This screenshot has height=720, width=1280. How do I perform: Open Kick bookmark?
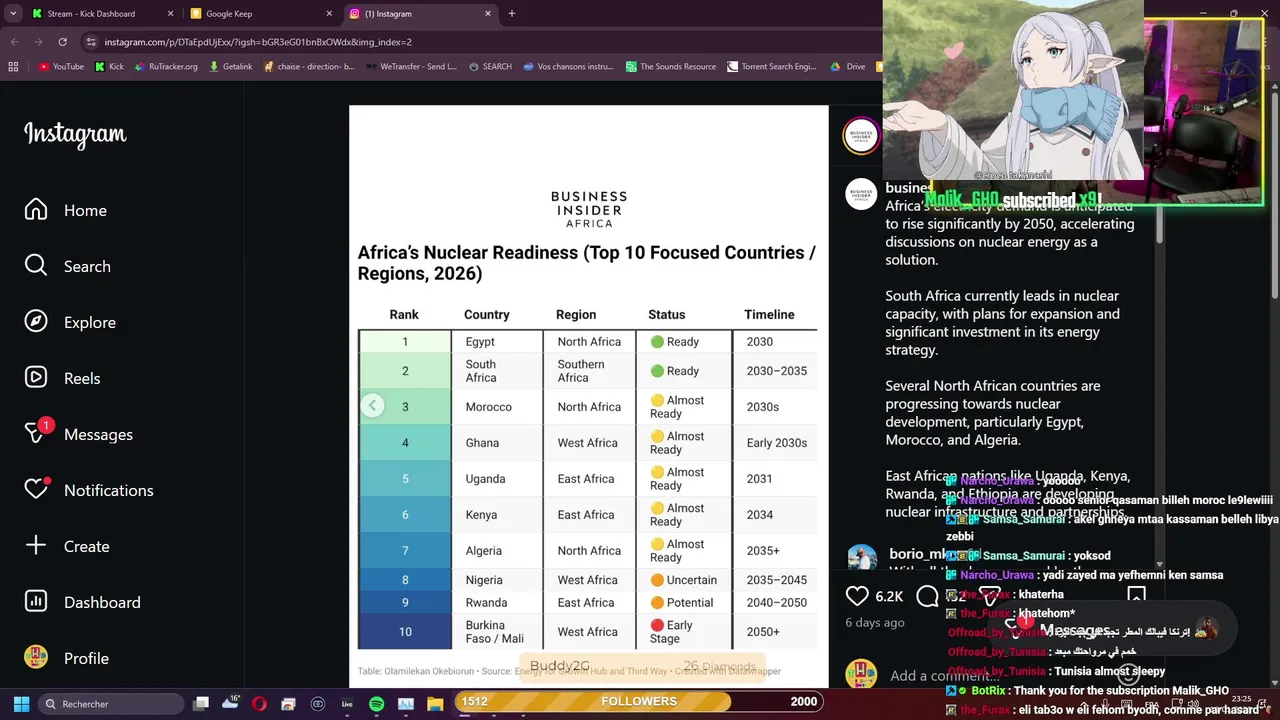point(109,67)
